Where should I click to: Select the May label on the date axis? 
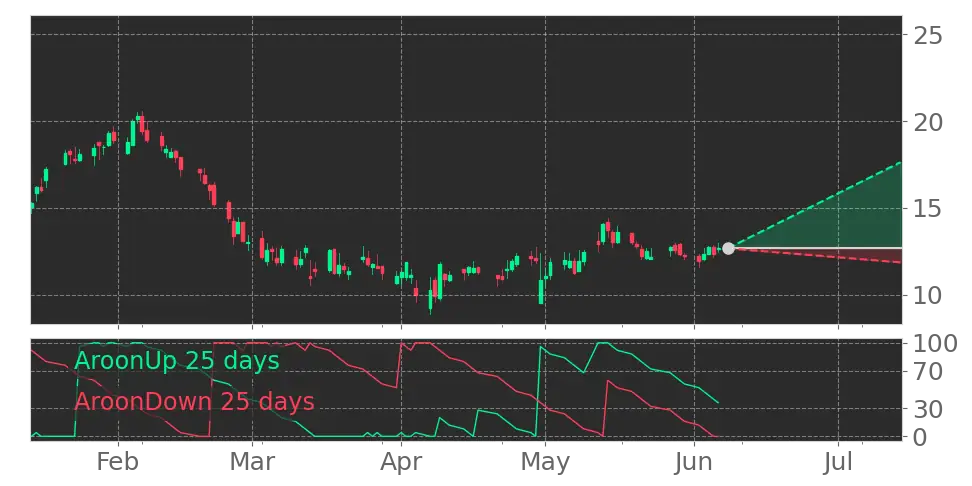[545, 462]
